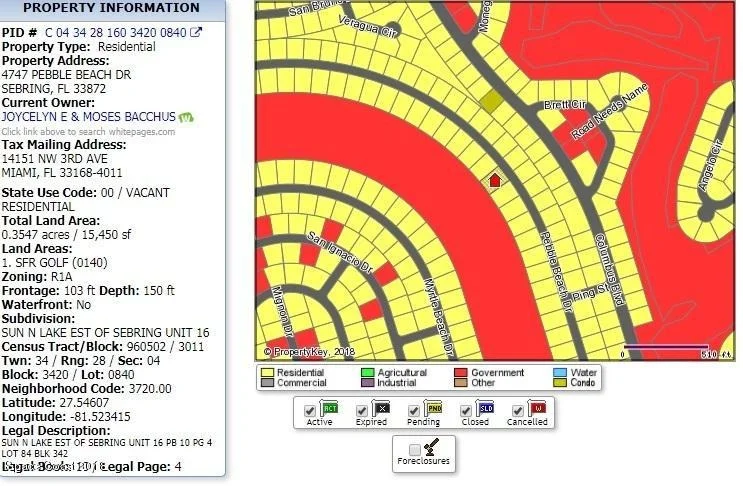Click owner link Joycelyn E & Moses Bacchus
Screen dimensions: 743x486
click(x=89, y=117)
